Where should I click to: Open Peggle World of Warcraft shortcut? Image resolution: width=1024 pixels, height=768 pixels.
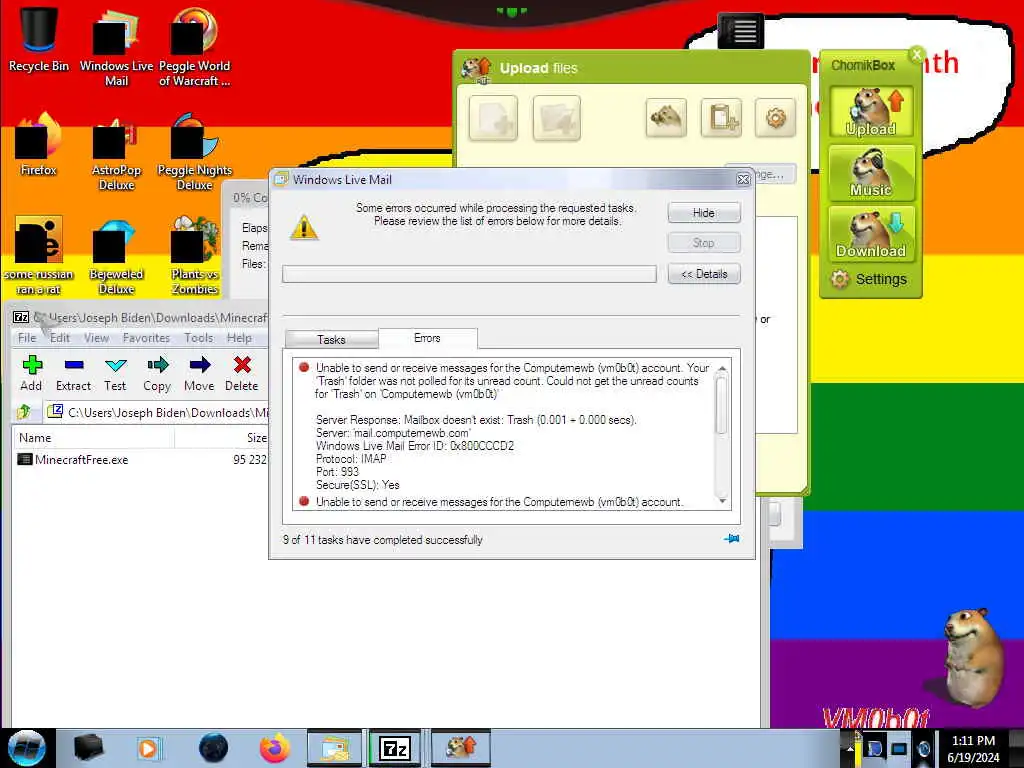[x=194, y=47]
